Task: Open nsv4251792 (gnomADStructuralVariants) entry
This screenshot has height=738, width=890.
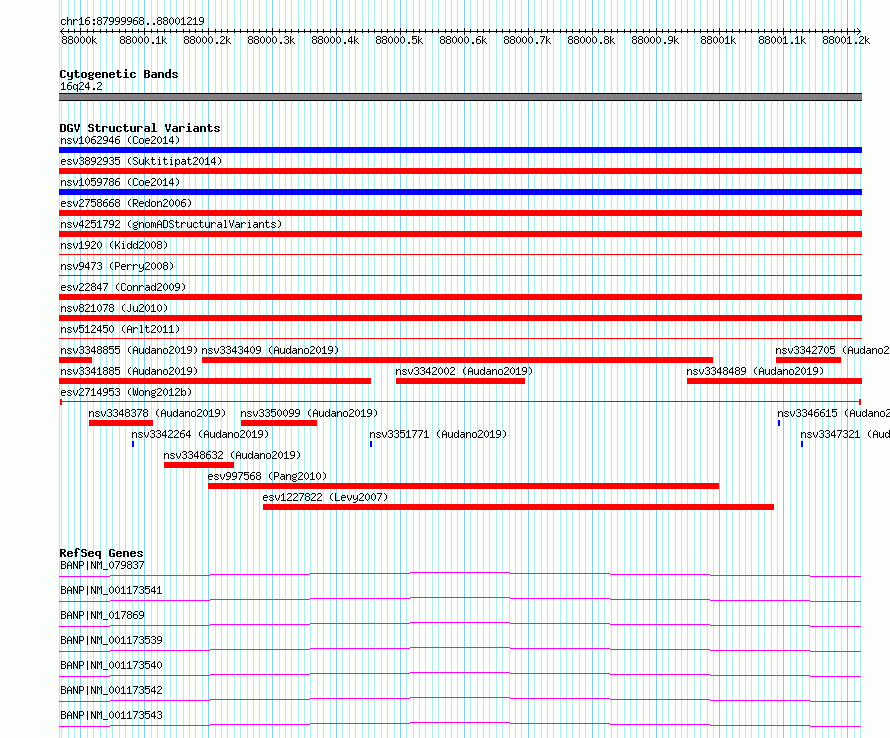Action: 171,224
